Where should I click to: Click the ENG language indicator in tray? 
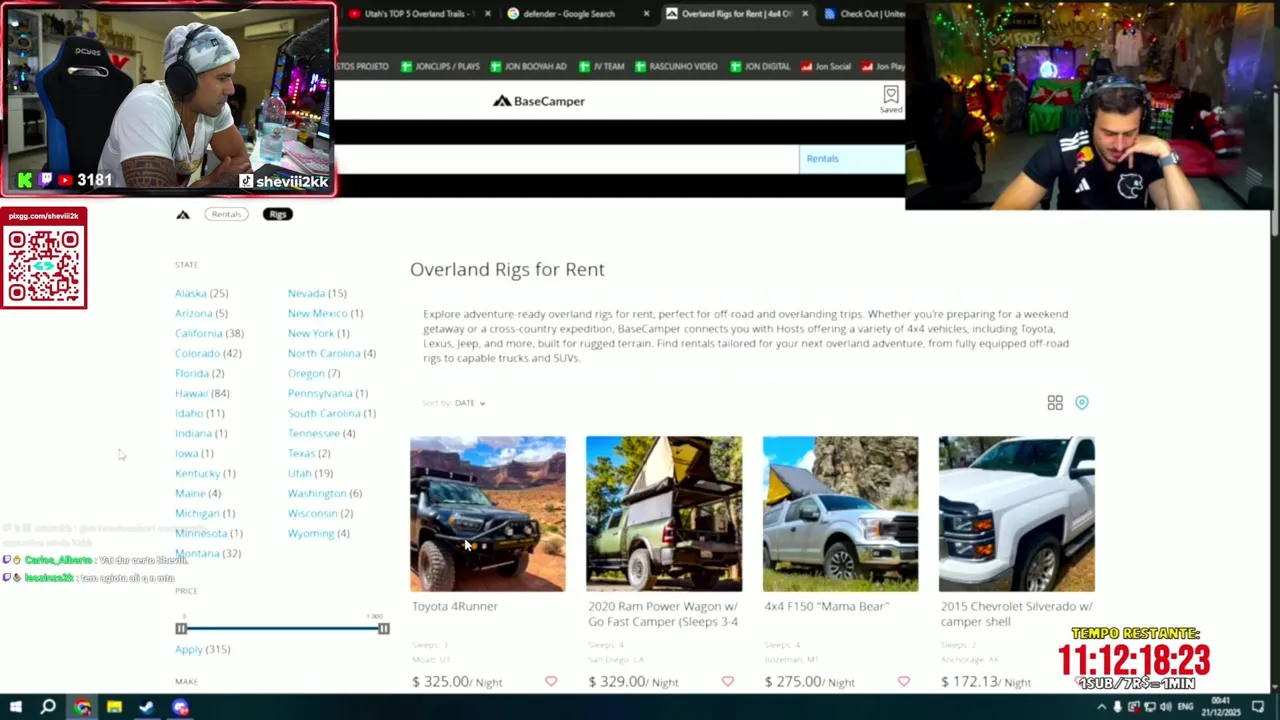coord(1184,707)
